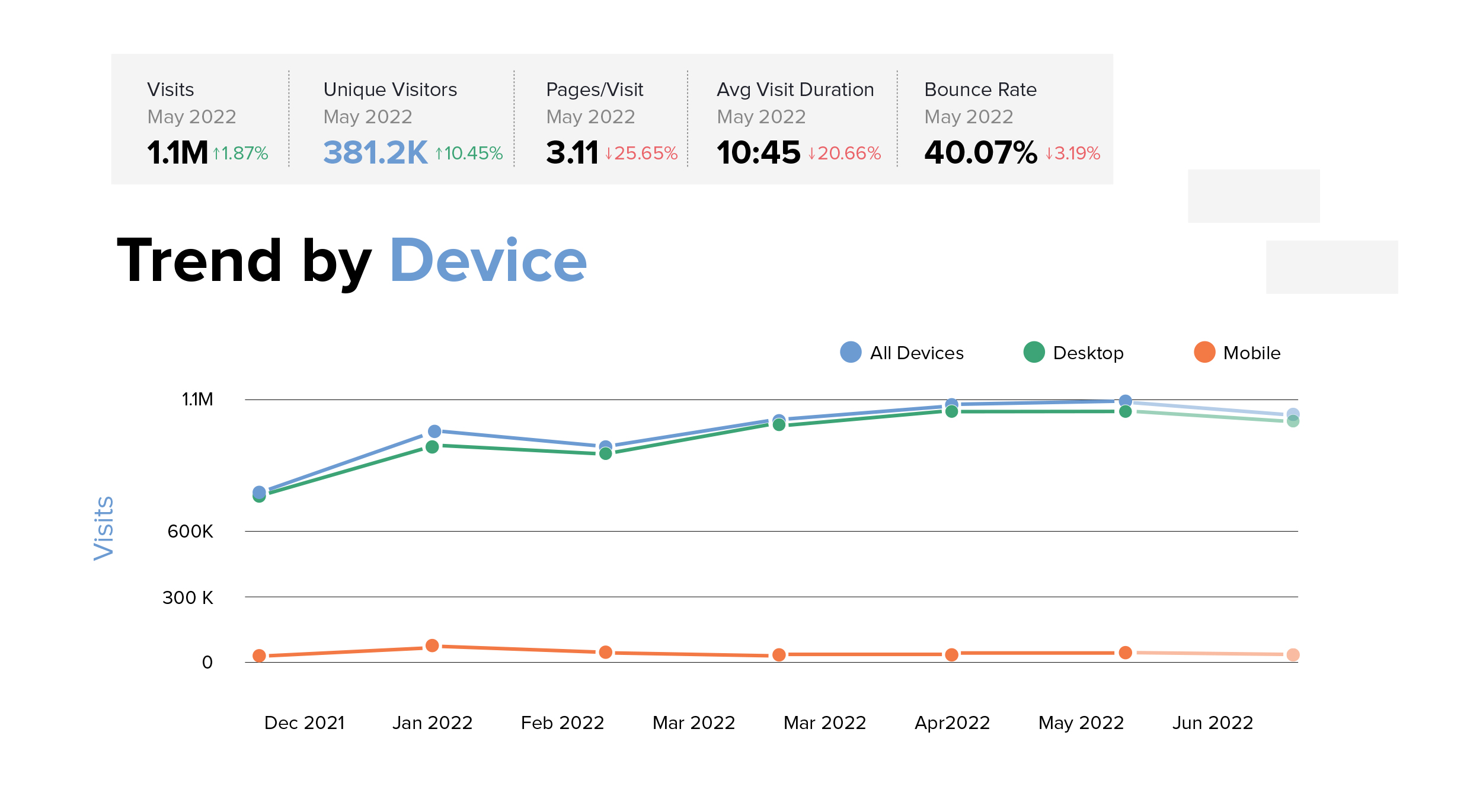Click the 10.45% unique visitors increase indicator
The height and width of the screenshot is (812, 1470).
tap(469, 154)
